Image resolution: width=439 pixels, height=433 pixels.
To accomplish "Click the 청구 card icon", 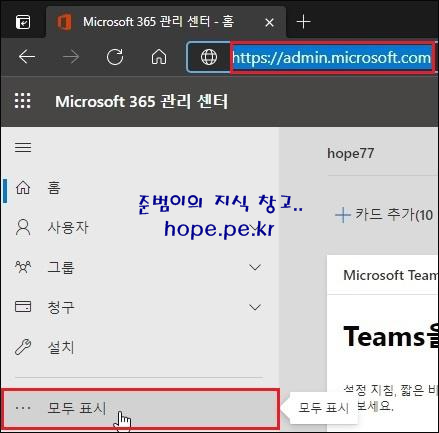I will click(x=23, y=307).
